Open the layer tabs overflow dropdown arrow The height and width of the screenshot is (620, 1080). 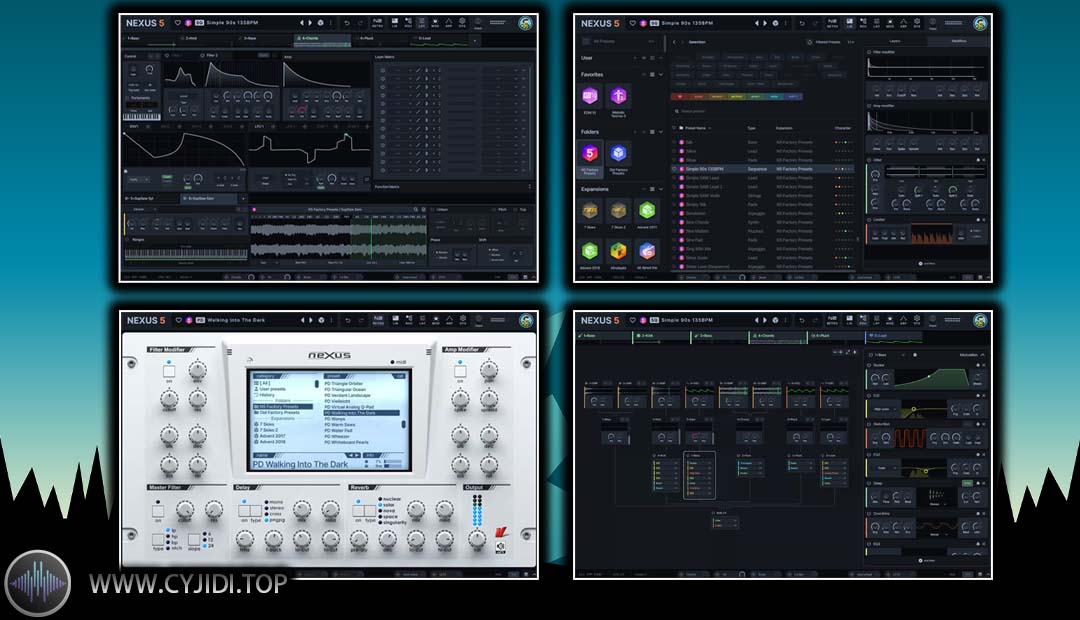(475, 41)
